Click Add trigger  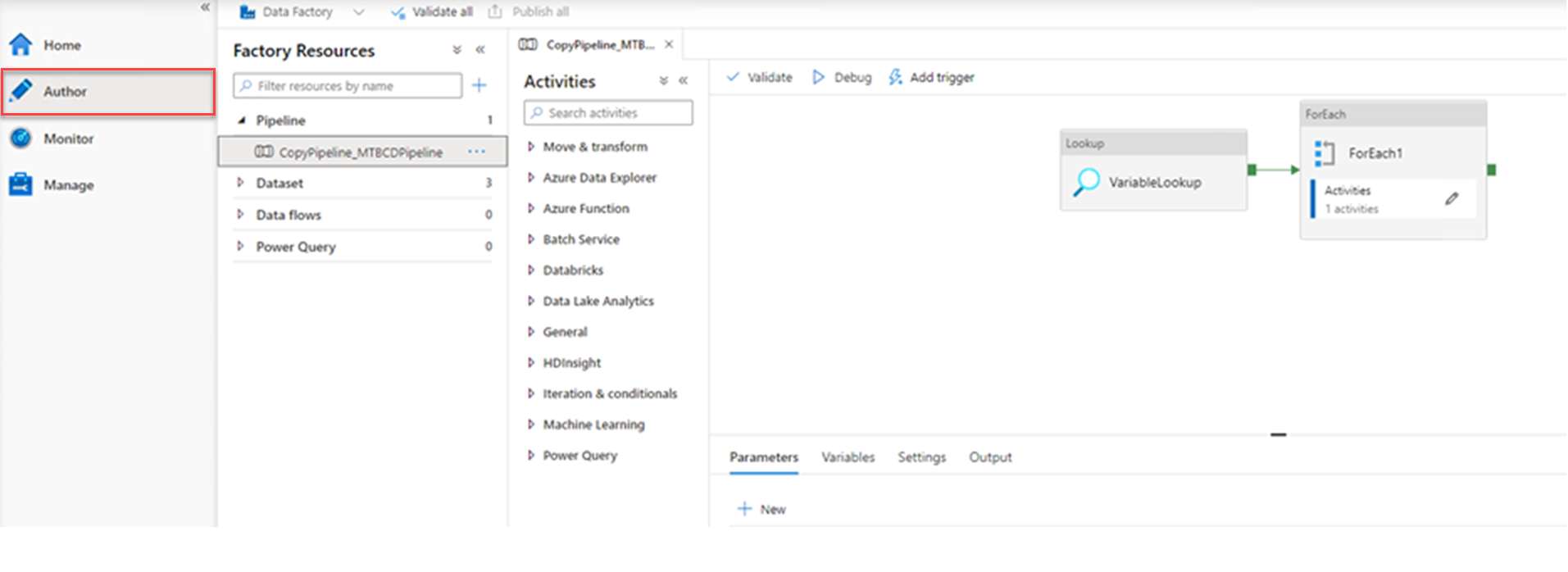[932, 77]
